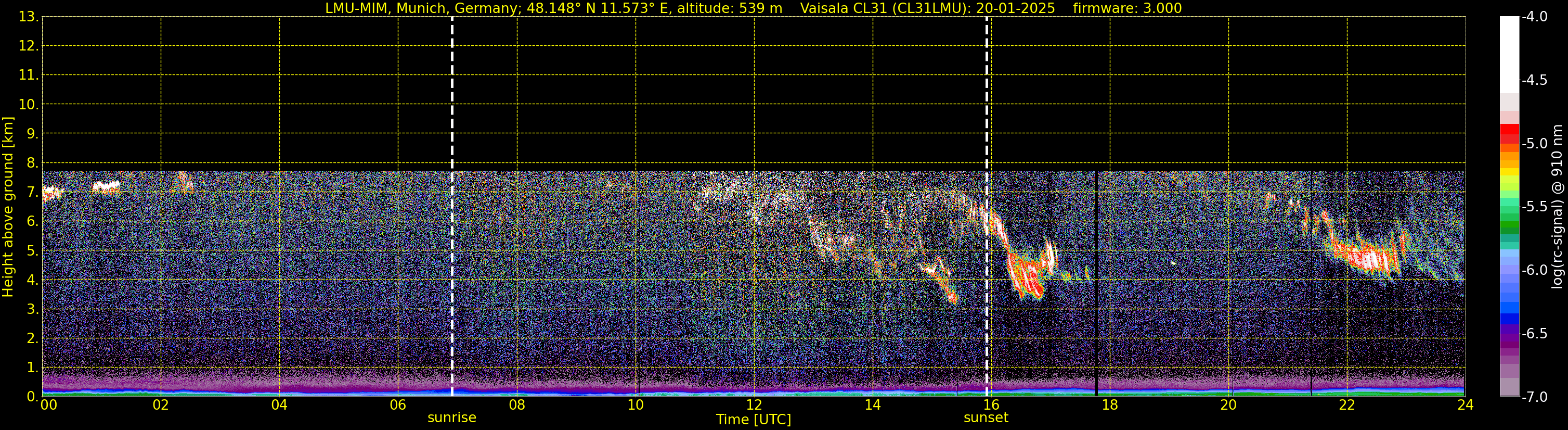Select the white top section of the colorbar
This screenshot has height=430, width=1568.
click(1509, 55)
